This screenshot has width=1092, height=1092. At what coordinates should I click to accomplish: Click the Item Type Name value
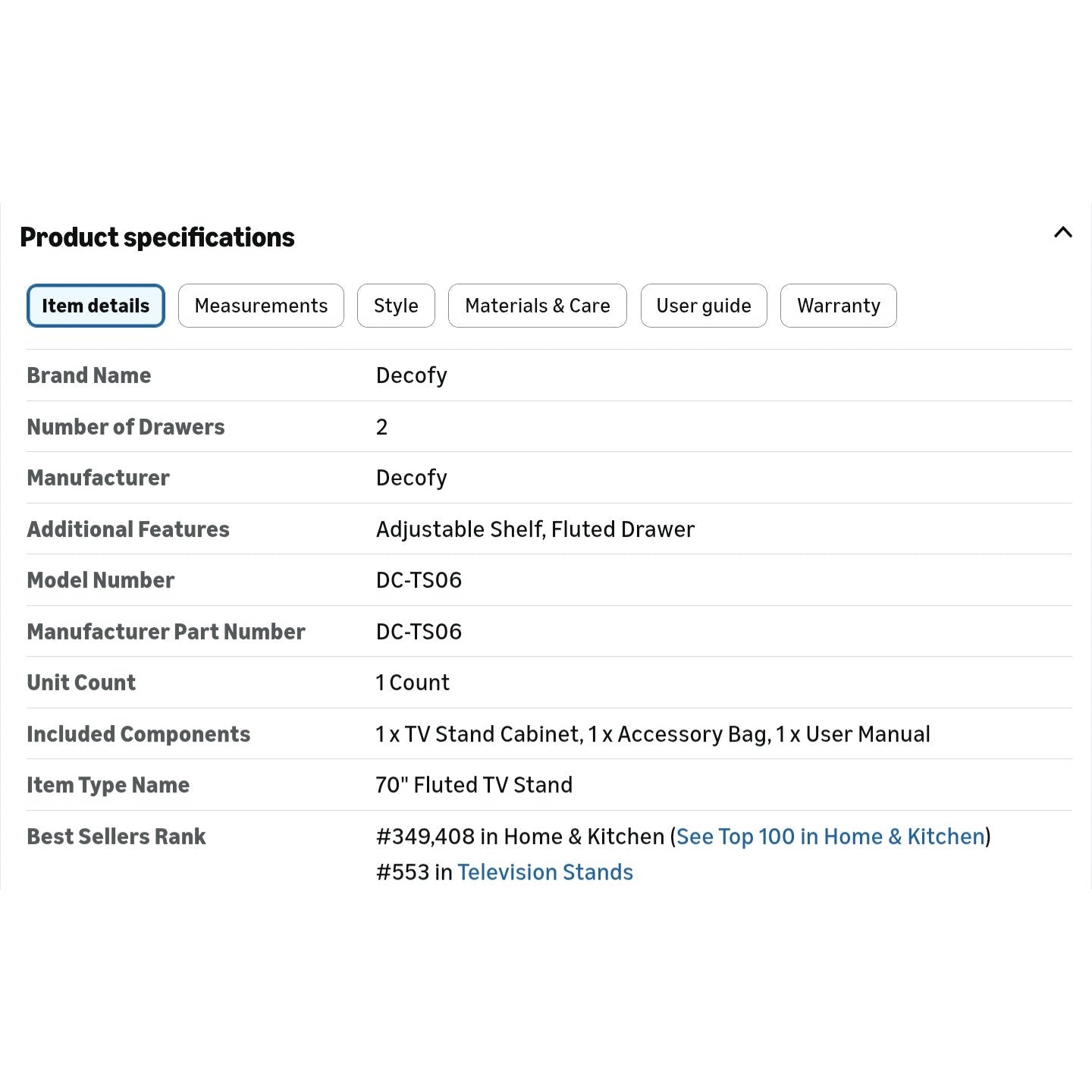pyautogui.click(x=474, y=785)
